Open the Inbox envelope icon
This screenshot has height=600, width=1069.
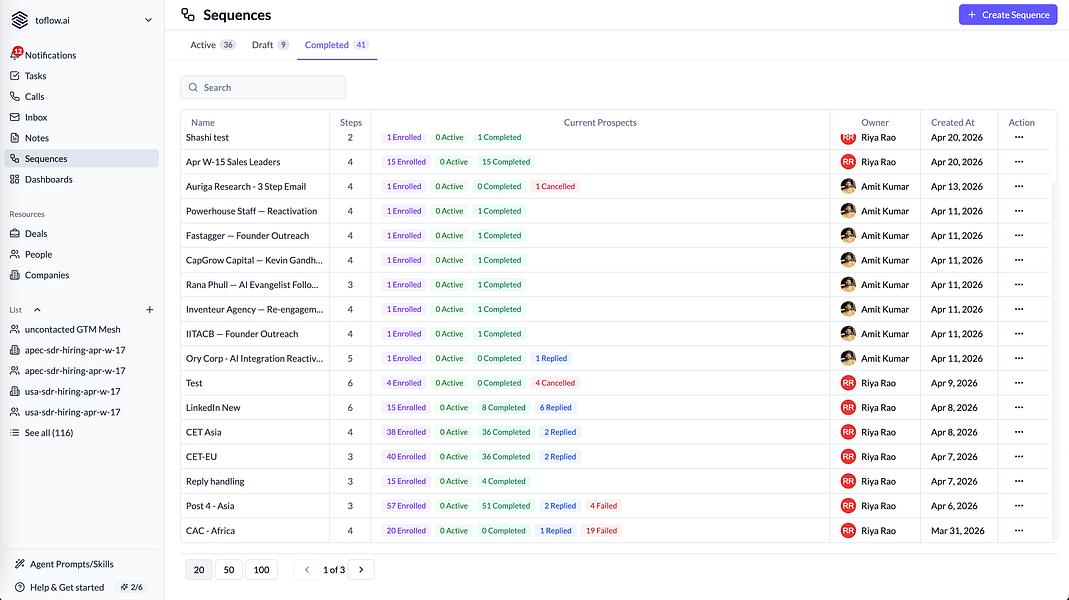[x=15, y=117]
